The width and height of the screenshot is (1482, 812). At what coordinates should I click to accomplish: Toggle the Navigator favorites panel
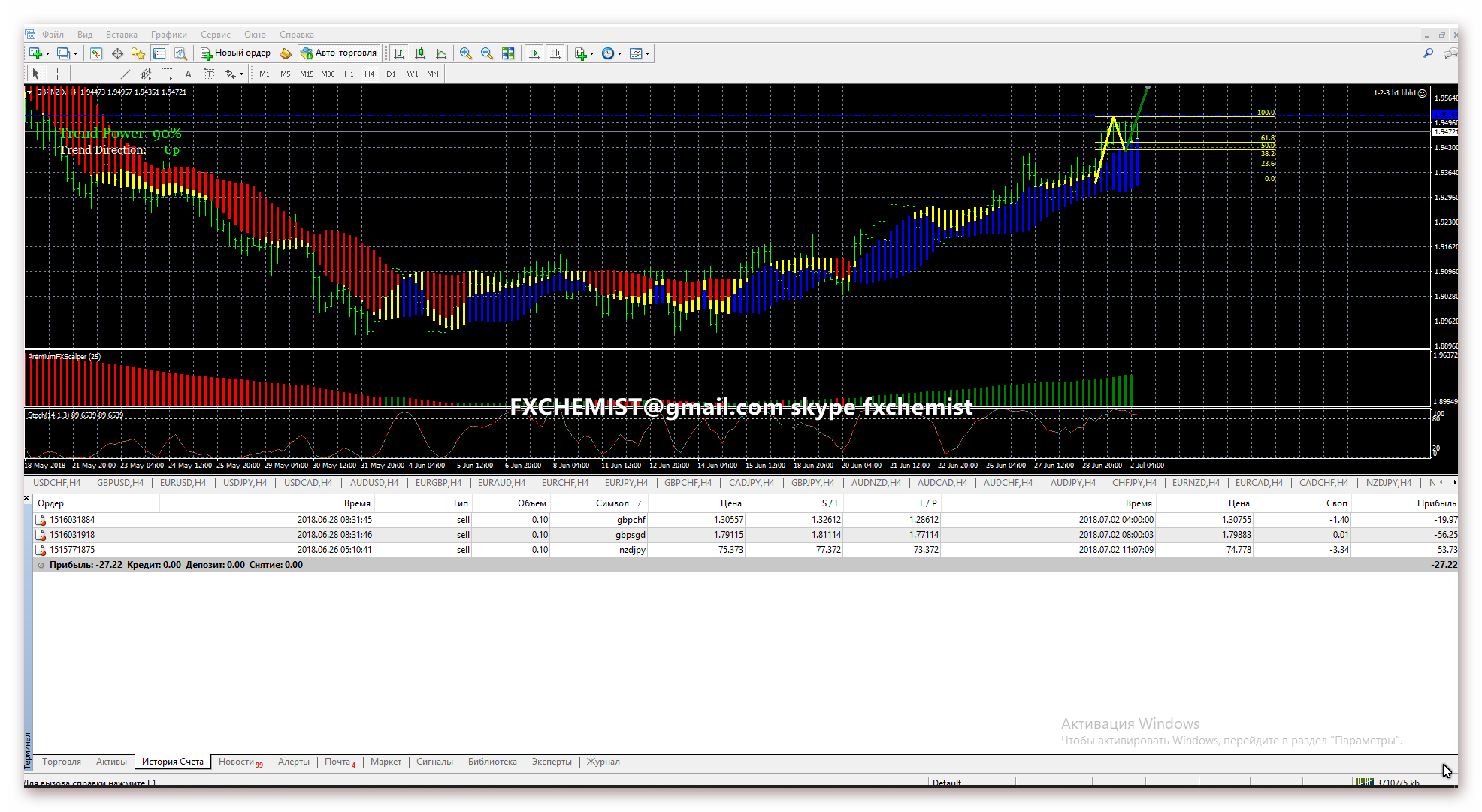138,53
